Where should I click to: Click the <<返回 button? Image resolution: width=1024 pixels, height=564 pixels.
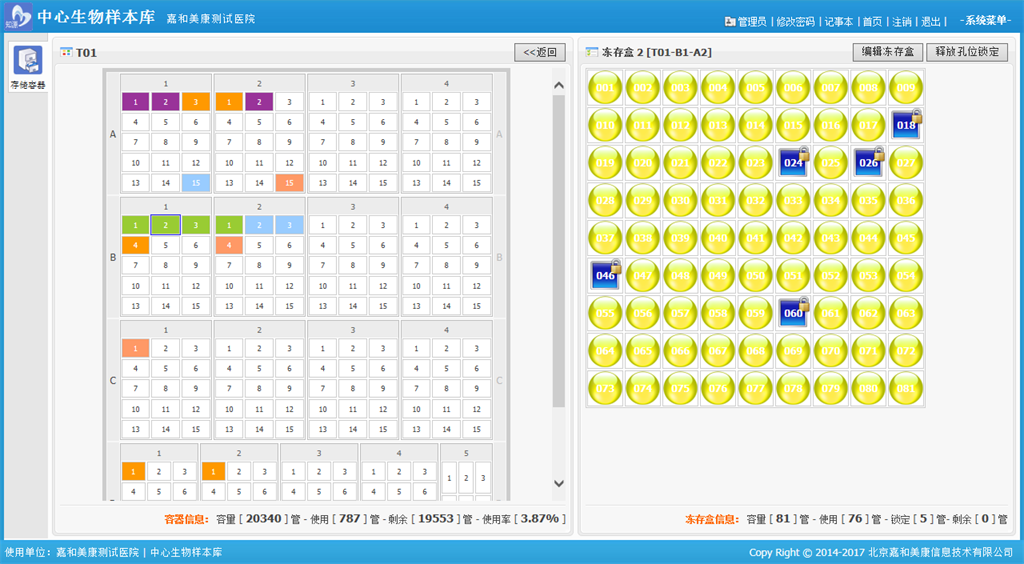540,52
